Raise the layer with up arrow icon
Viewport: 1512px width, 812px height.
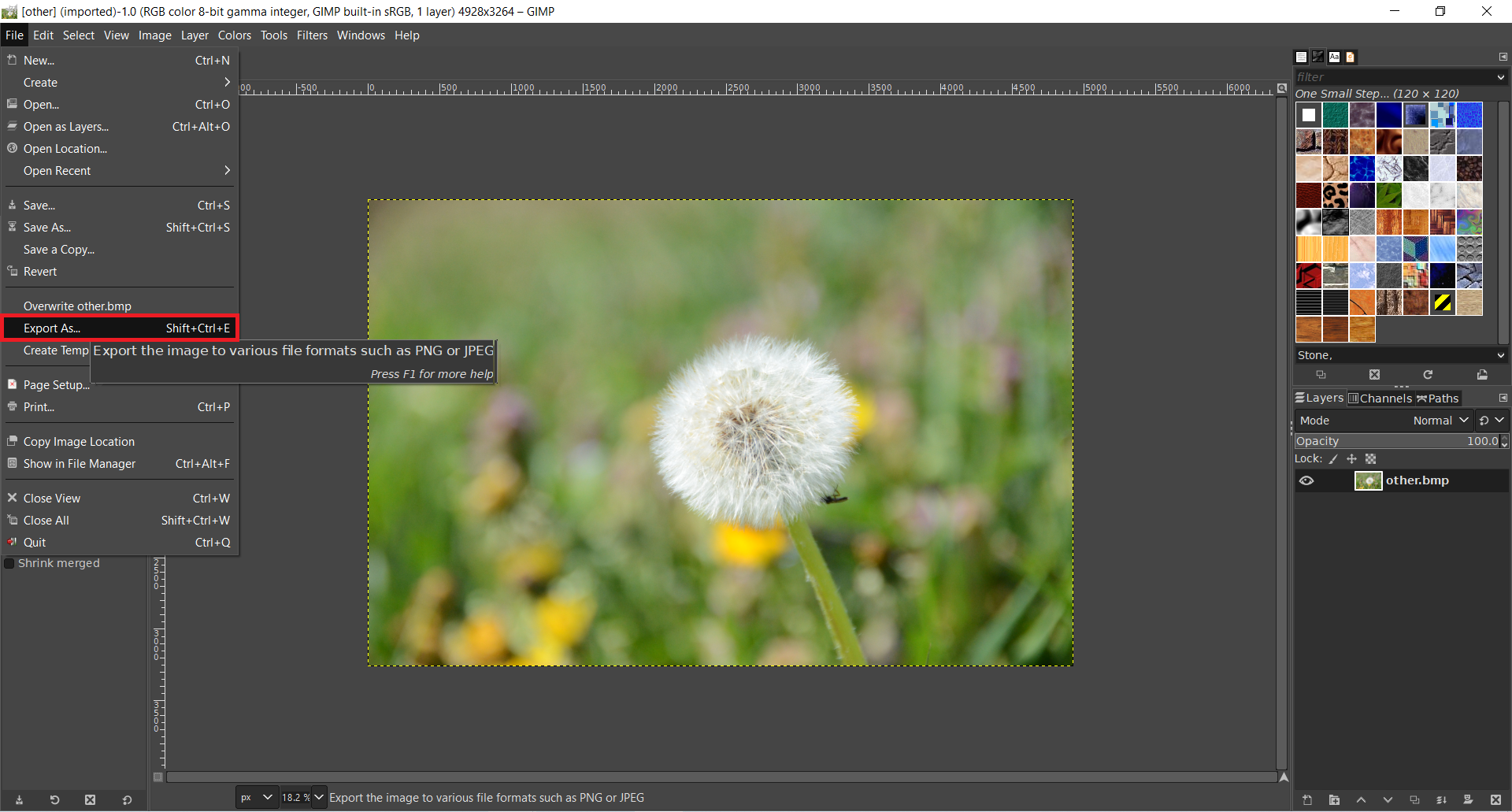tap(1361, 799)
